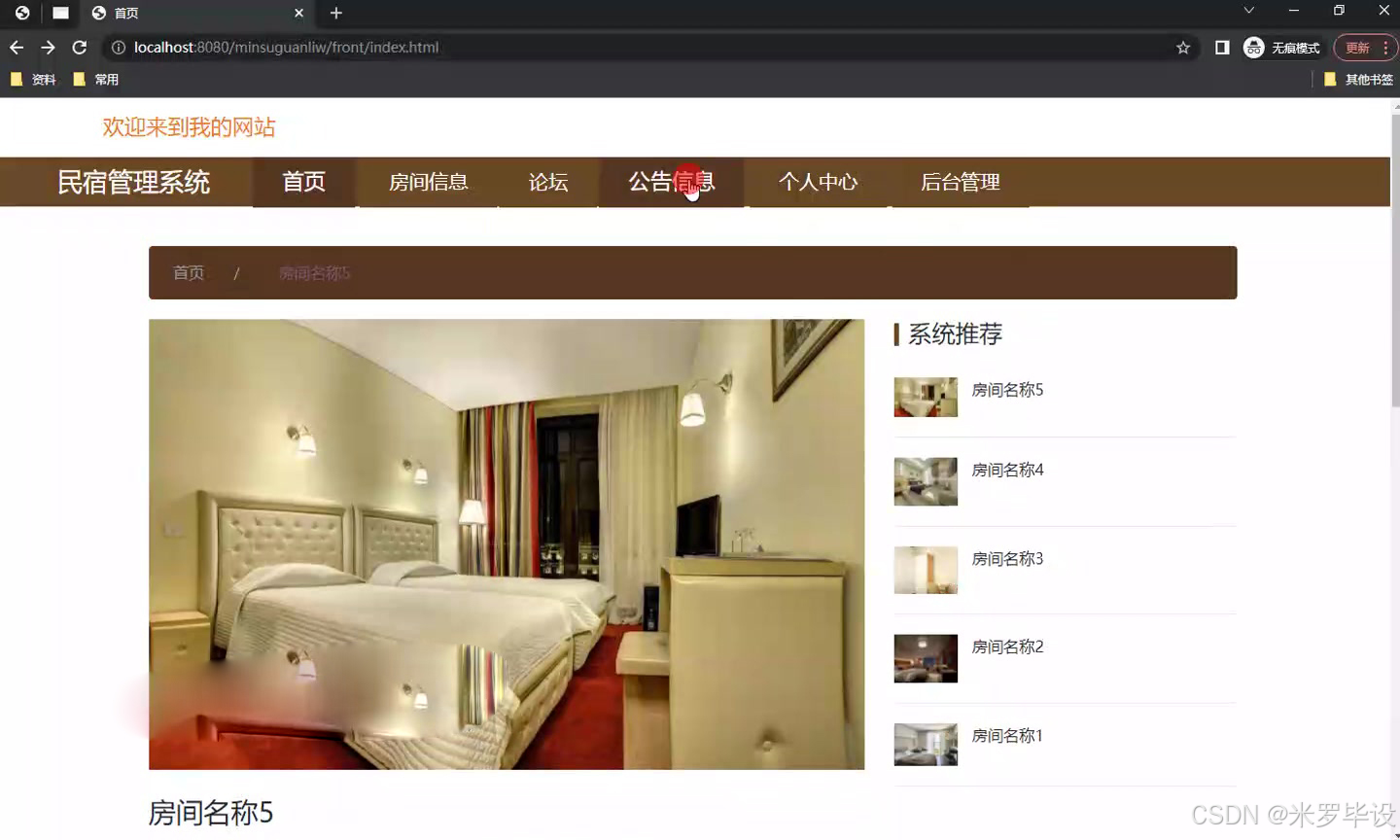The image size is (1400, 840).
Task: Open the 后台管理 link
Action: pos(961,182)
